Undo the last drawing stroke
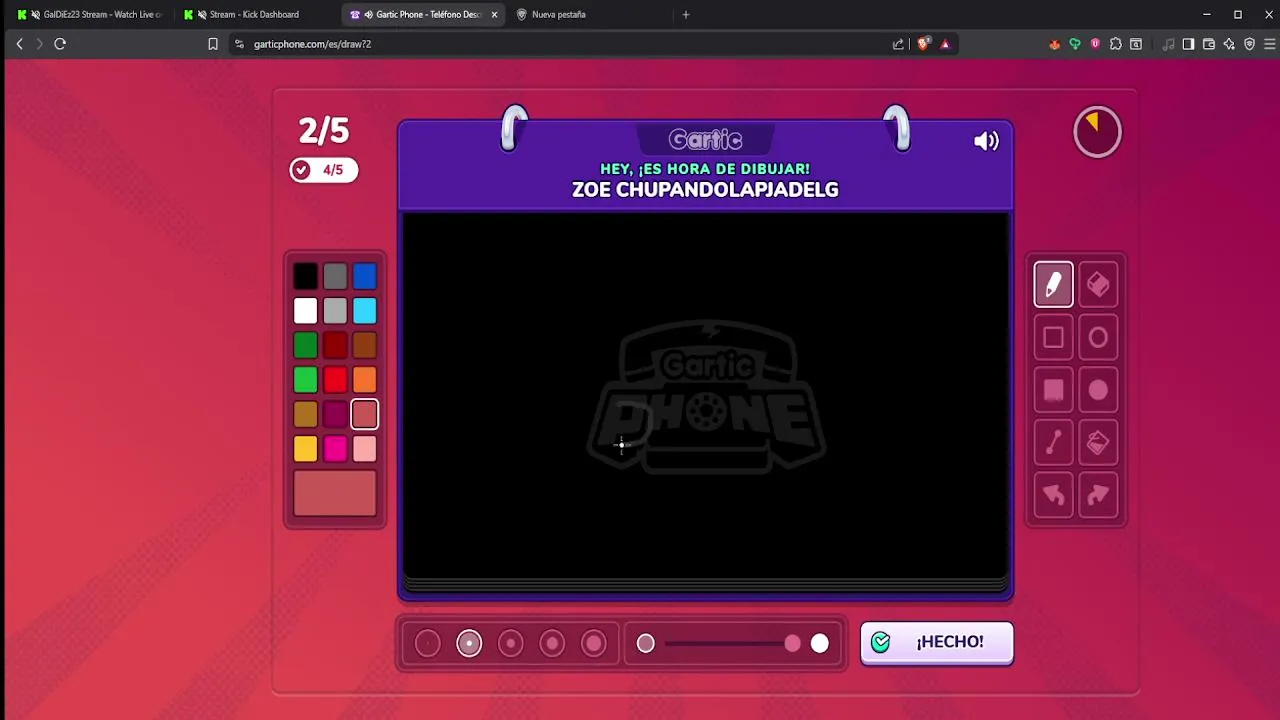1280x720 pixels. tap(1053, 495)
